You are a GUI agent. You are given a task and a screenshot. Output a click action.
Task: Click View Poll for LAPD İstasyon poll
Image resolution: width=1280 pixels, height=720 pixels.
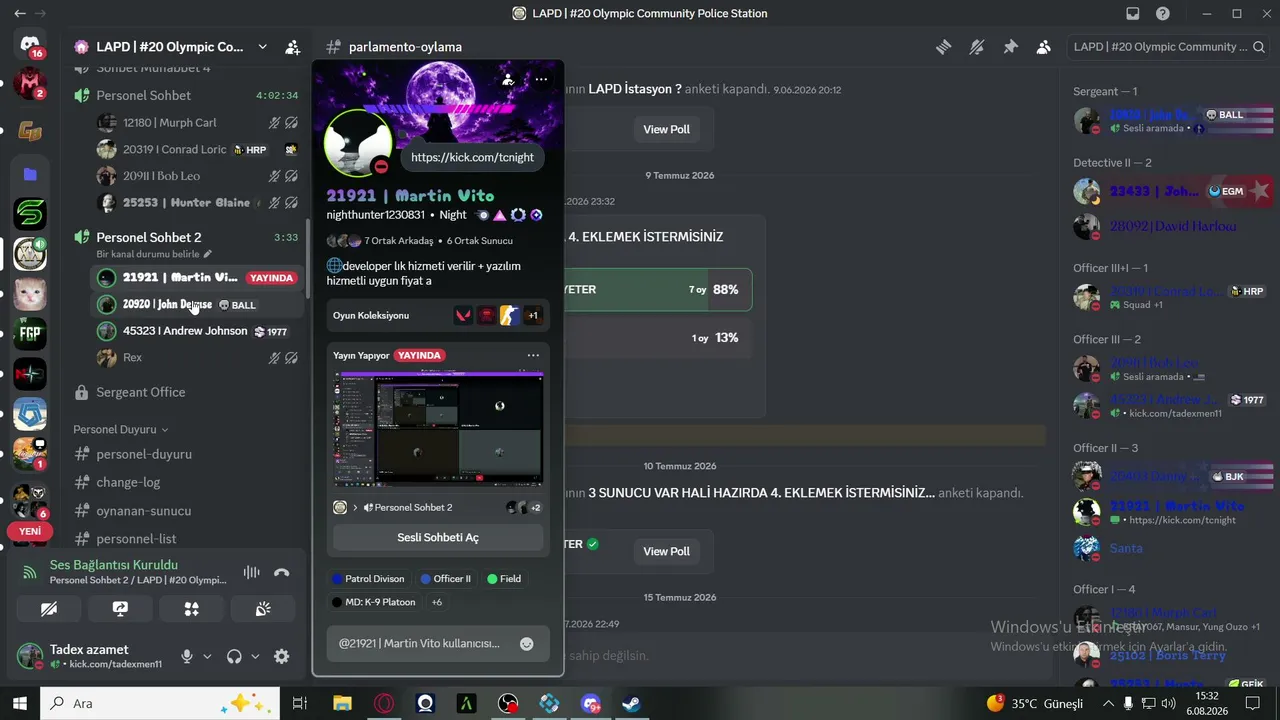click(666, 129)
